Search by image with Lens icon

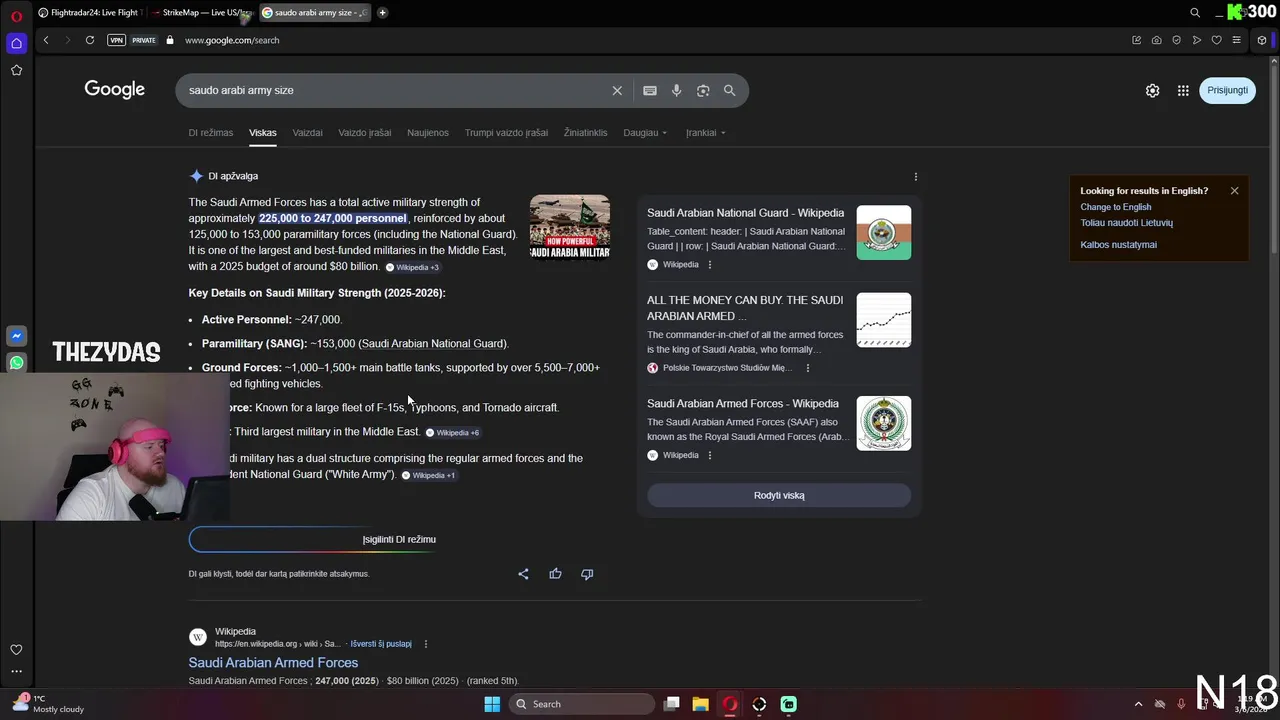[x=703, y=90]
